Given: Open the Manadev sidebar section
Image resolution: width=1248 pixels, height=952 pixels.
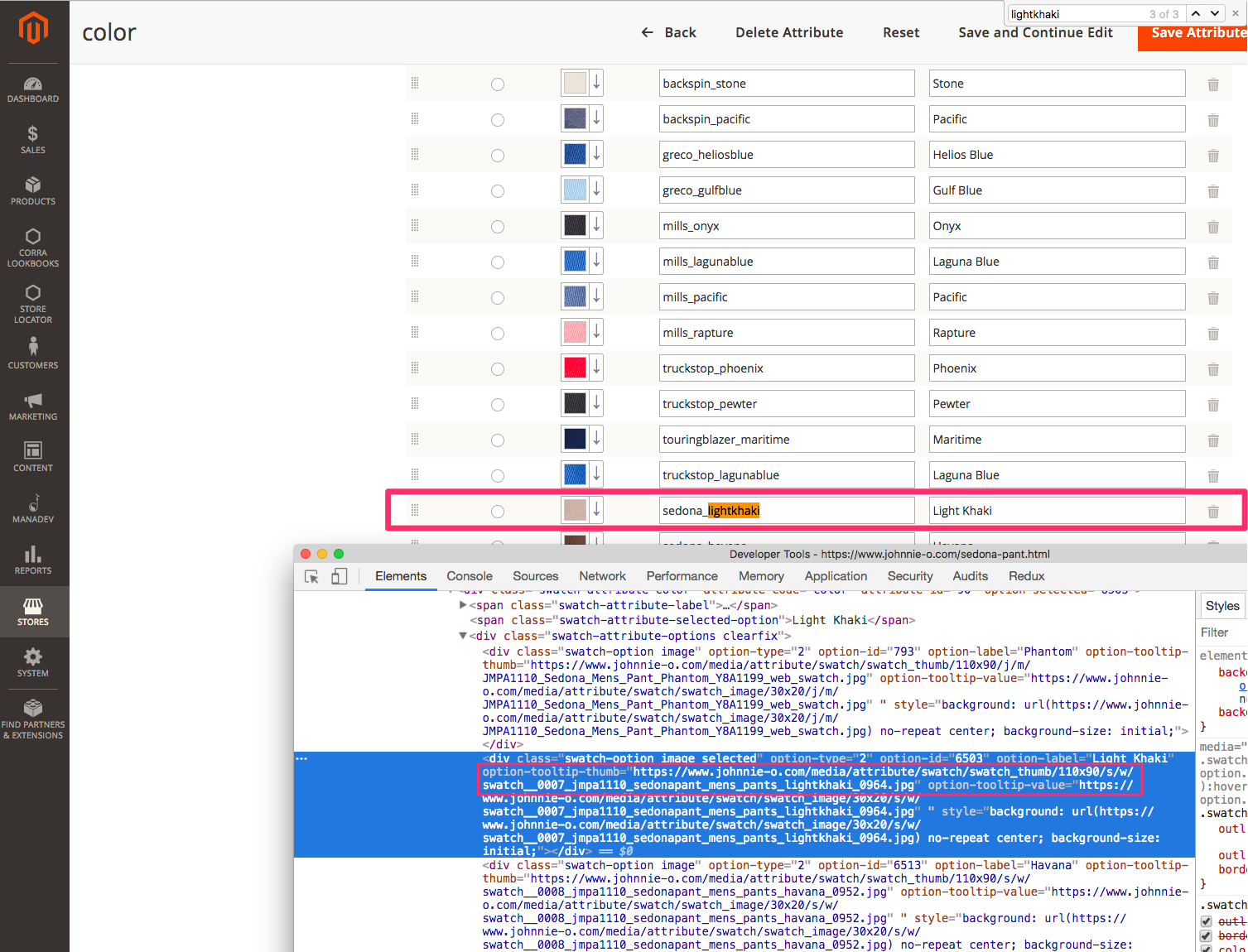Looking at the screenshot, I should pyautogui.click(x=33, y=508).
